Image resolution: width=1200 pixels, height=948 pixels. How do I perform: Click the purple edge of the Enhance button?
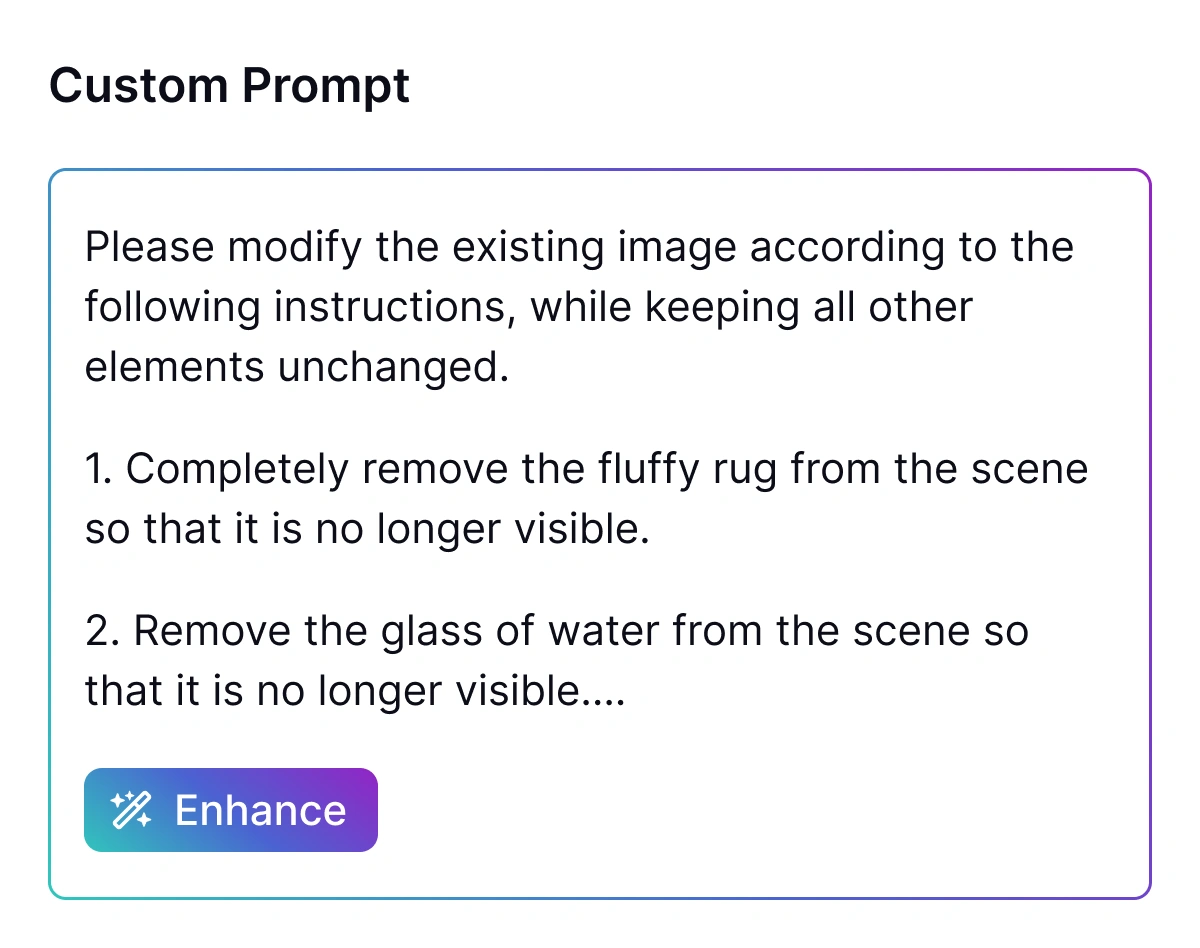(x=374, y=810)
